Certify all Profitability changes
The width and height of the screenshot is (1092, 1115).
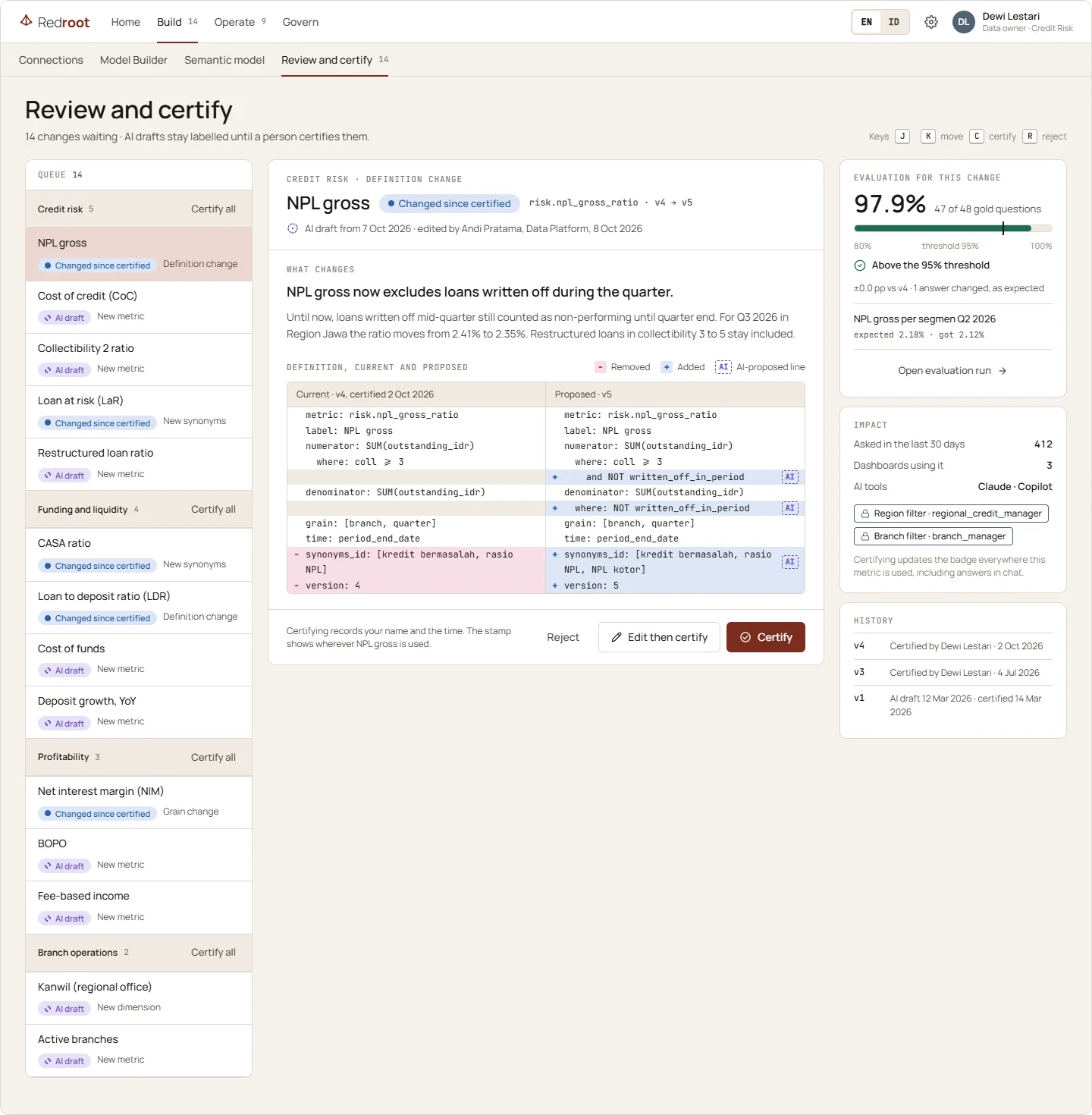(x=213, y=758)
